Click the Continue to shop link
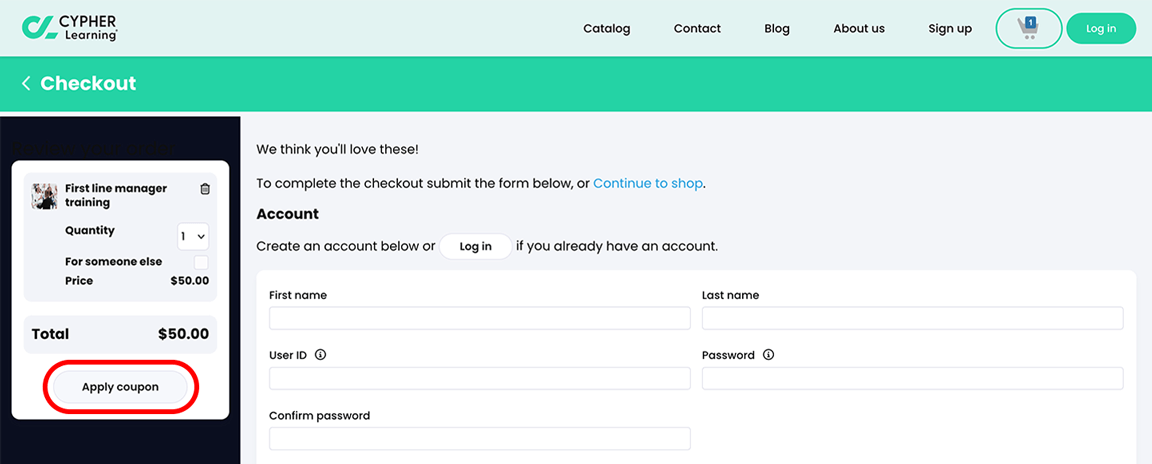 tap(648, 183)
